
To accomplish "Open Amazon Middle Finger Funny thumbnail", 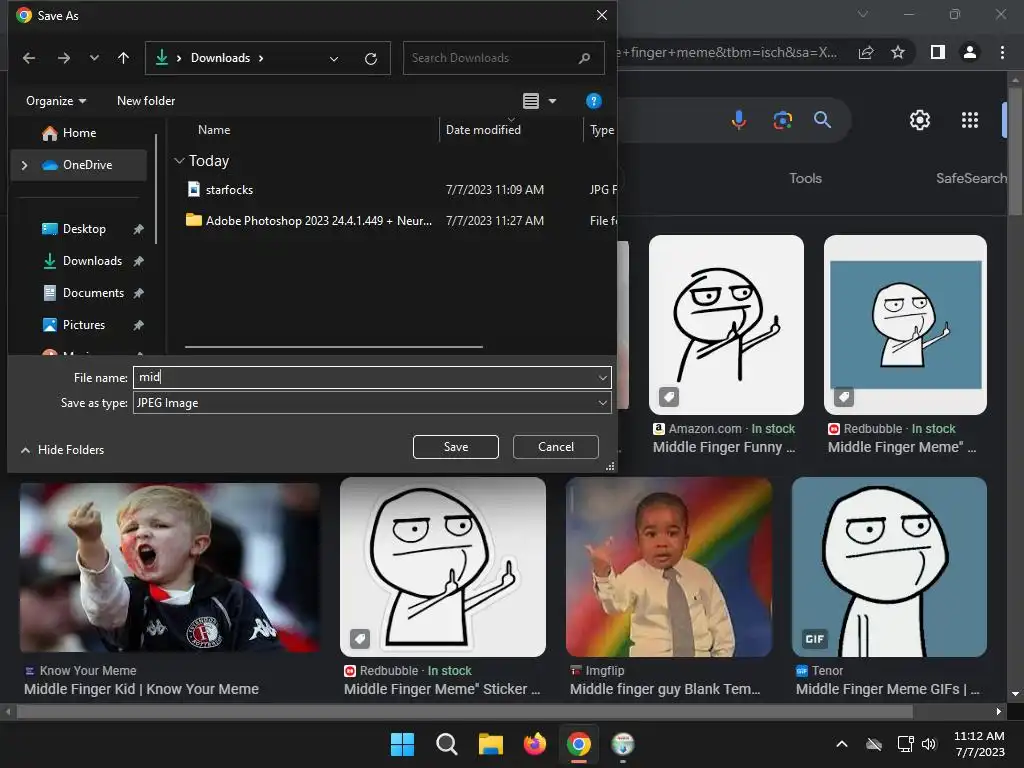I will tap(726, 325).
